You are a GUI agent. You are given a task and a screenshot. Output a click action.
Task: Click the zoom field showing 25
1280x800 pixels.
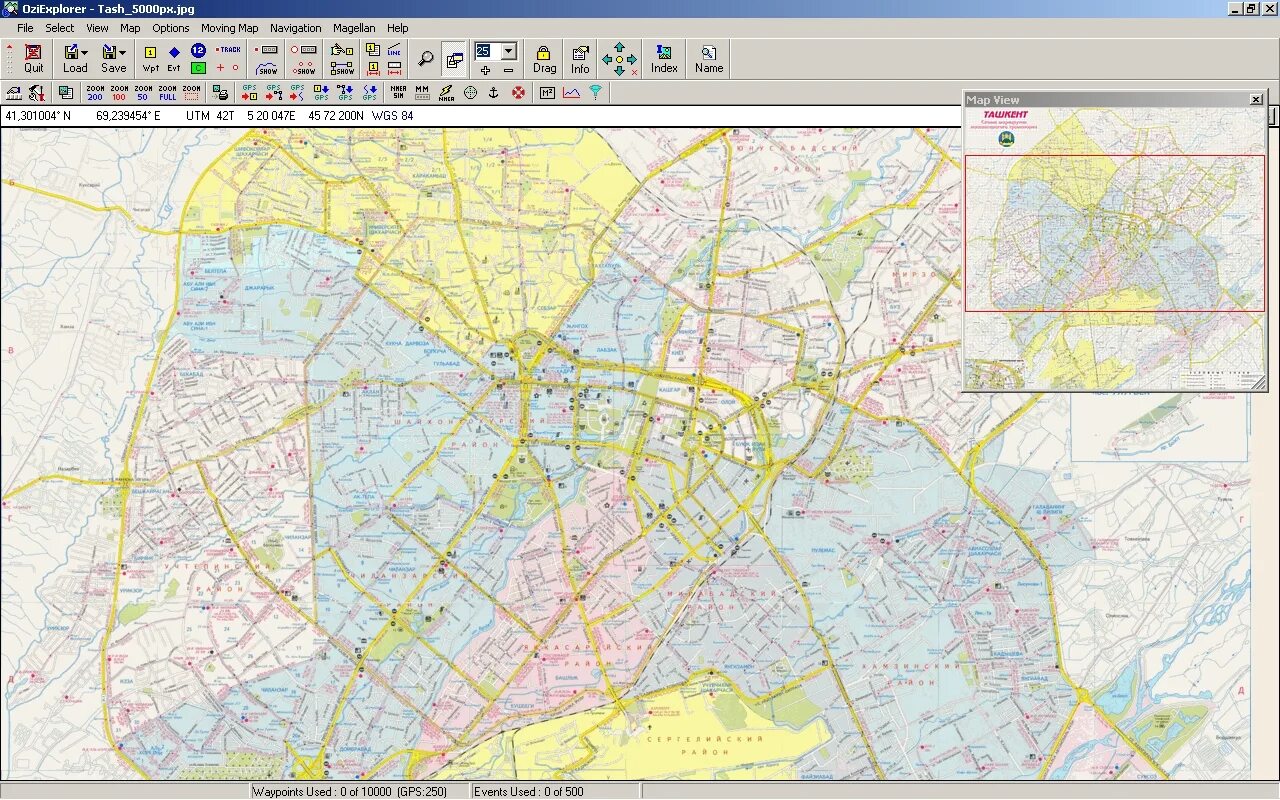click(488, 51)
